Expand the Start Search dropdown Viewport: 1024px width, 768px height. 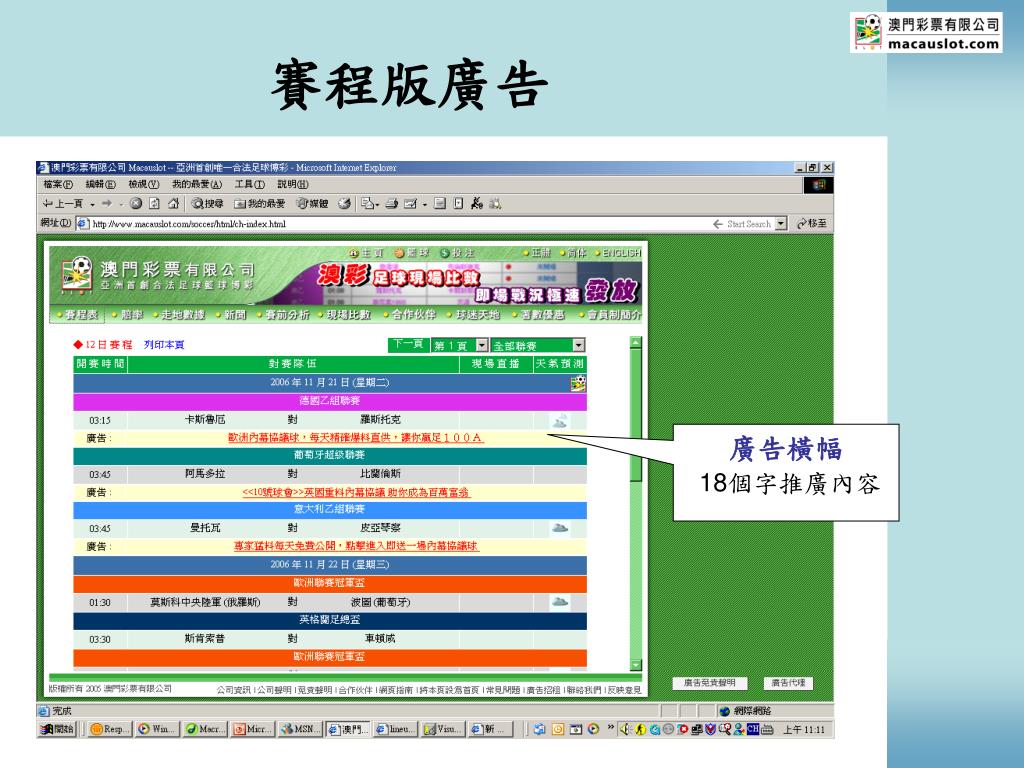781,224
